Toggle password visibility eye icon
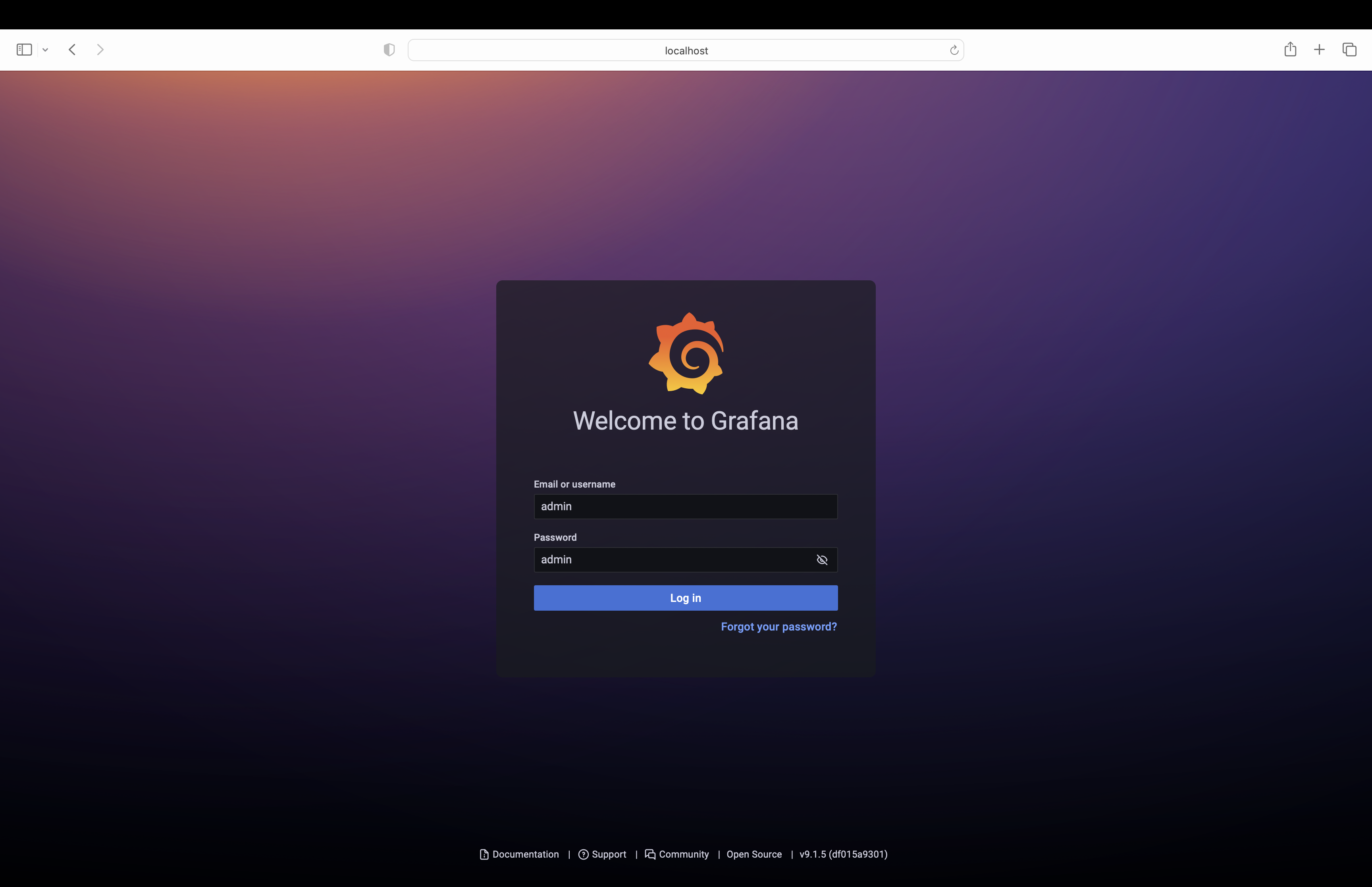 tap(822, 560)
